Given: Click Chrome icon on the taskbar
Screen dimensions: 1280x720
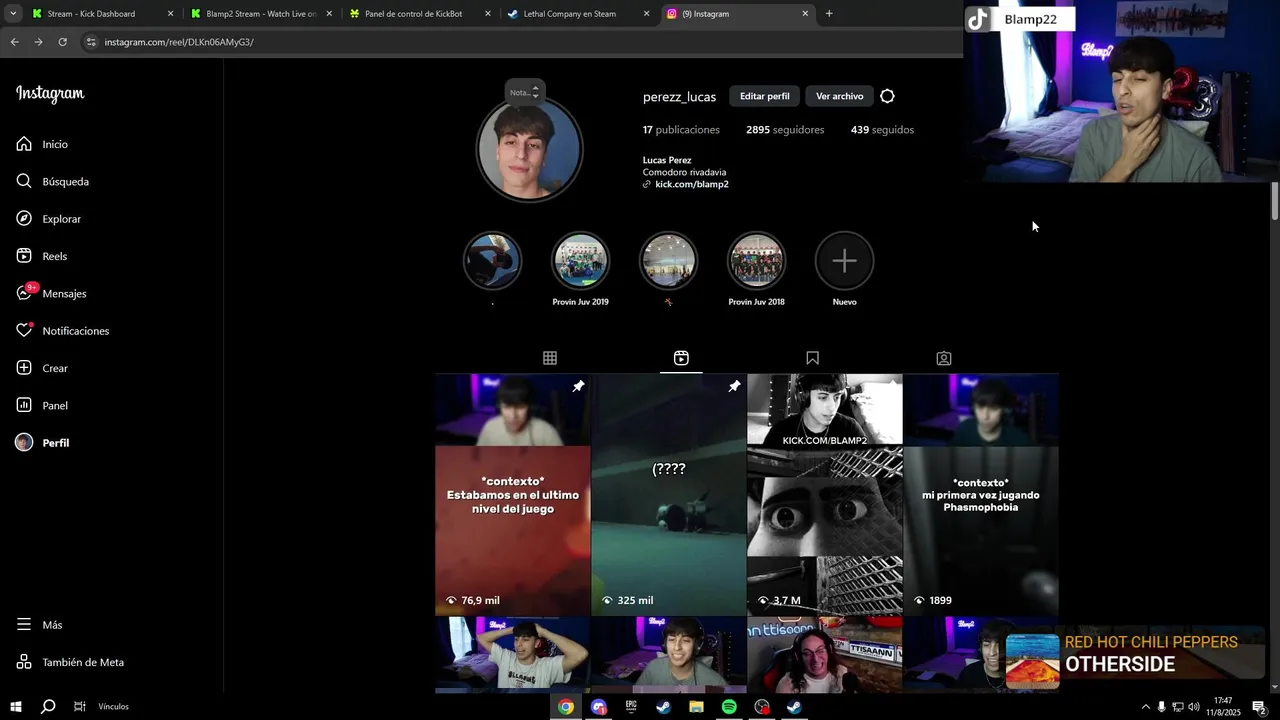Looking at the screenshot, I should click(566, 707).
